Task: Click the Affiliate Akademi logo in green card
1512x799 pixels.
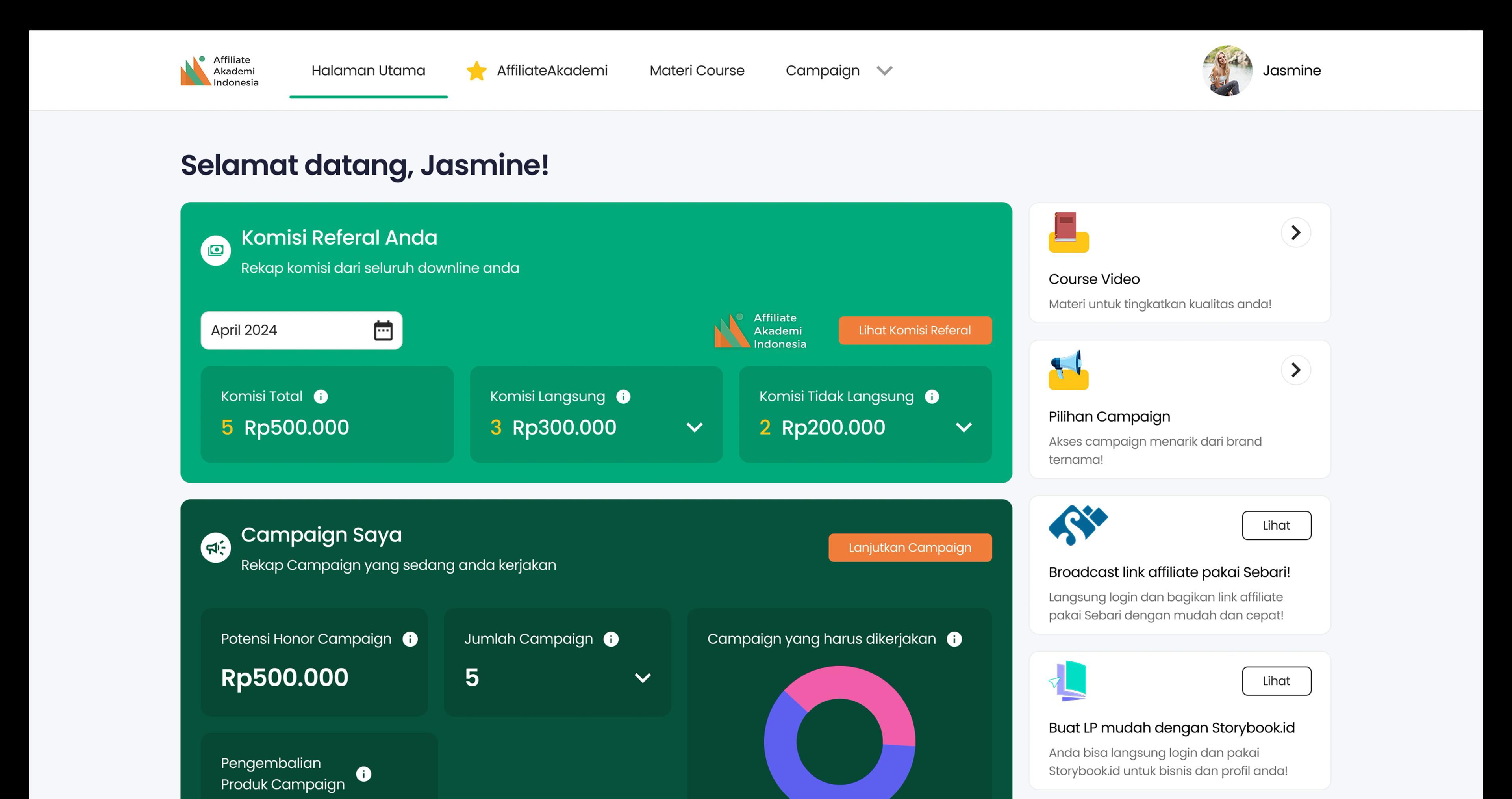Action: click(x=761, y=331)
